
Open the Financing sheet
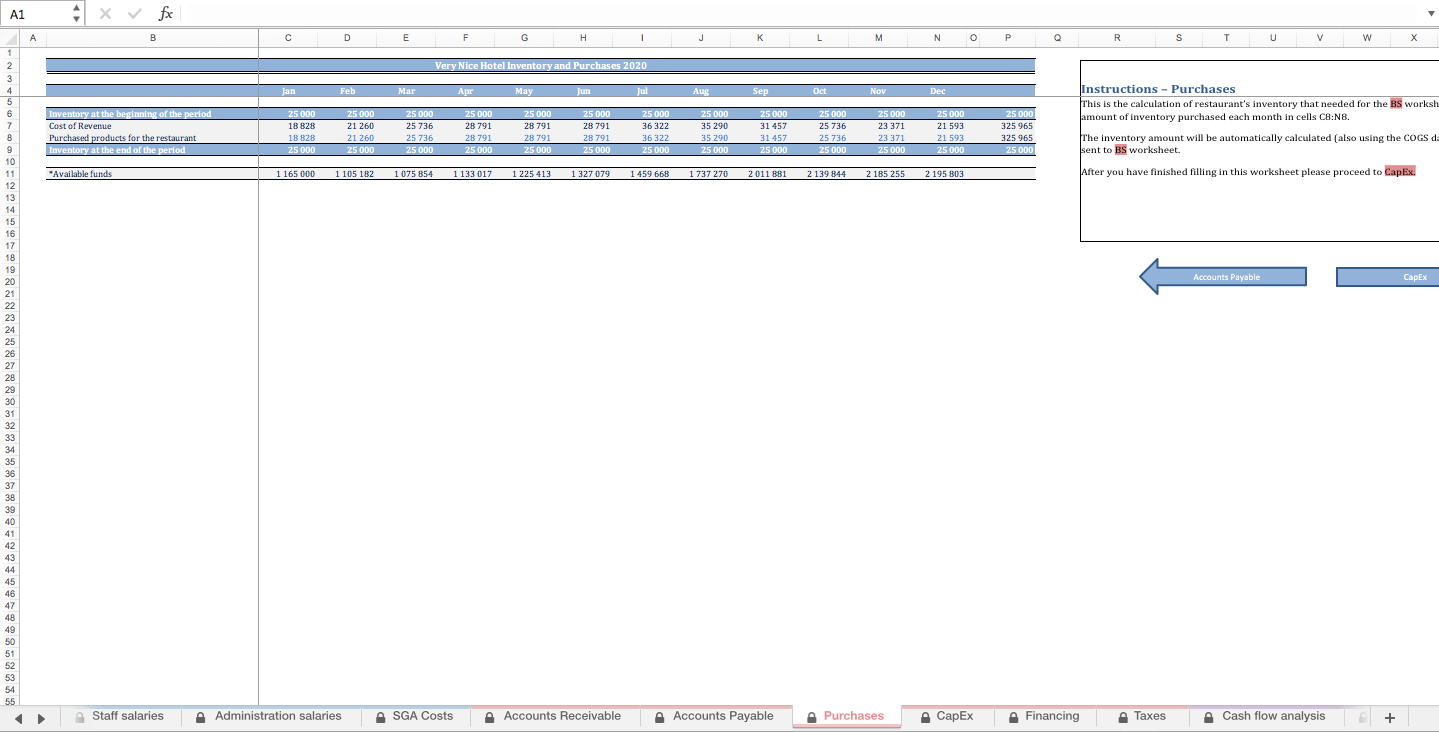[x=1055, y=716]
